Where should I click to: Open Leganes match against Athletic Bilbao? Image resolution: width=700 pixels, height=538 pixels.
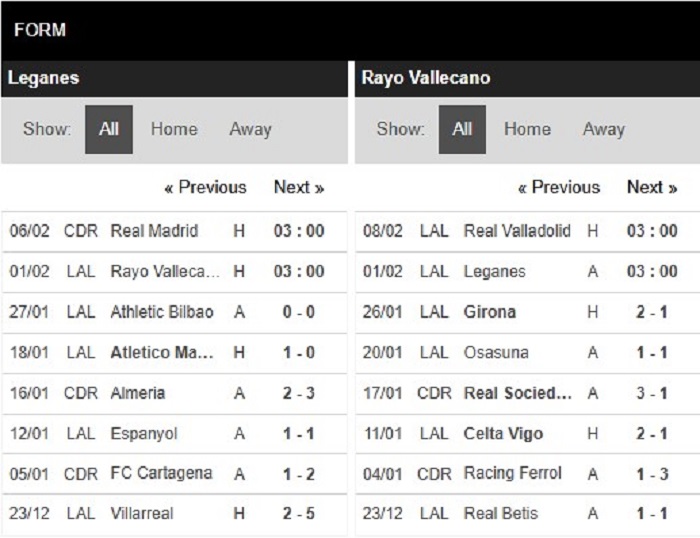pyautogui.click(x=174, y=312)
